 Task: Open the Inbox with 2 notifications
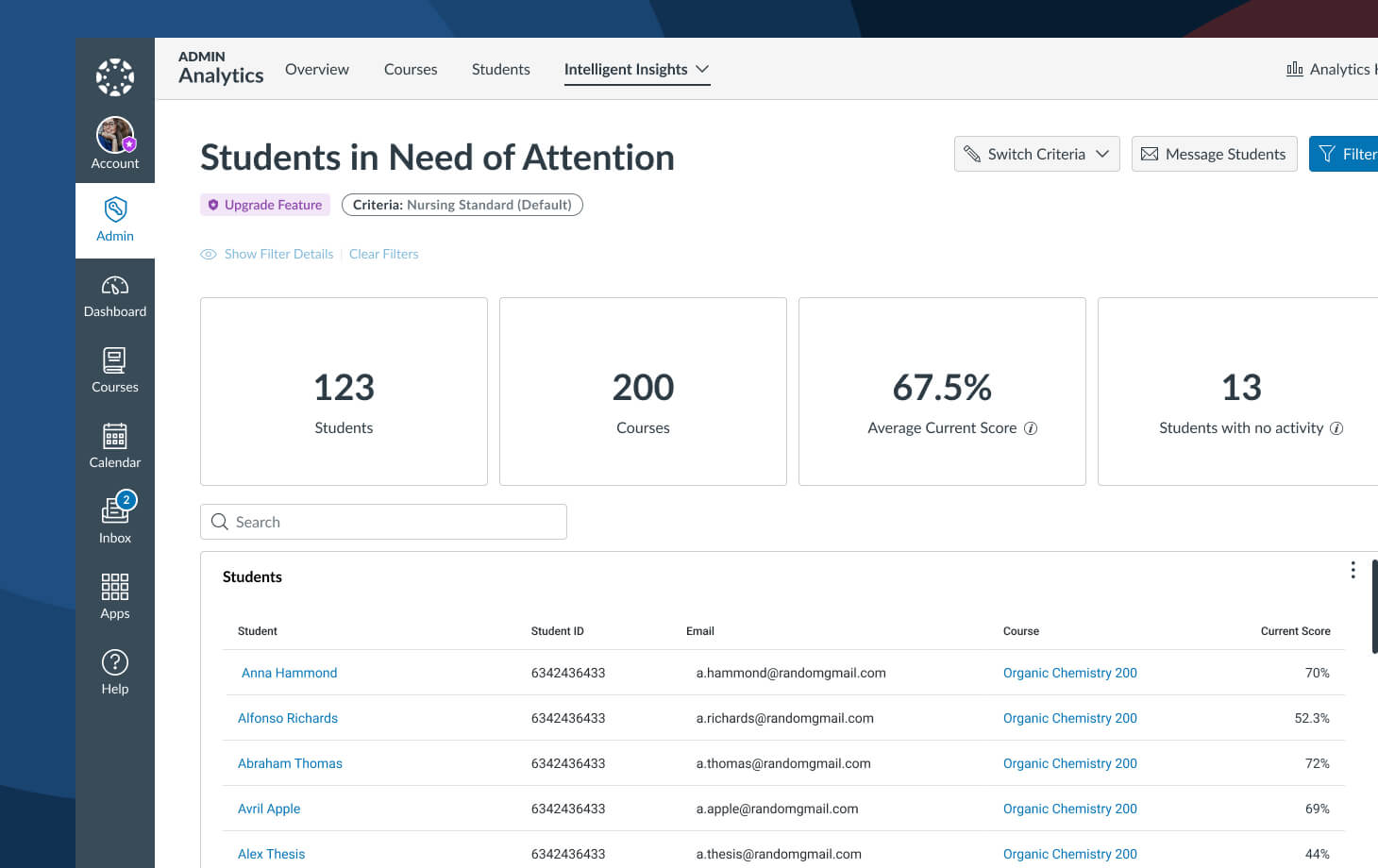click(x=115, y=519)
